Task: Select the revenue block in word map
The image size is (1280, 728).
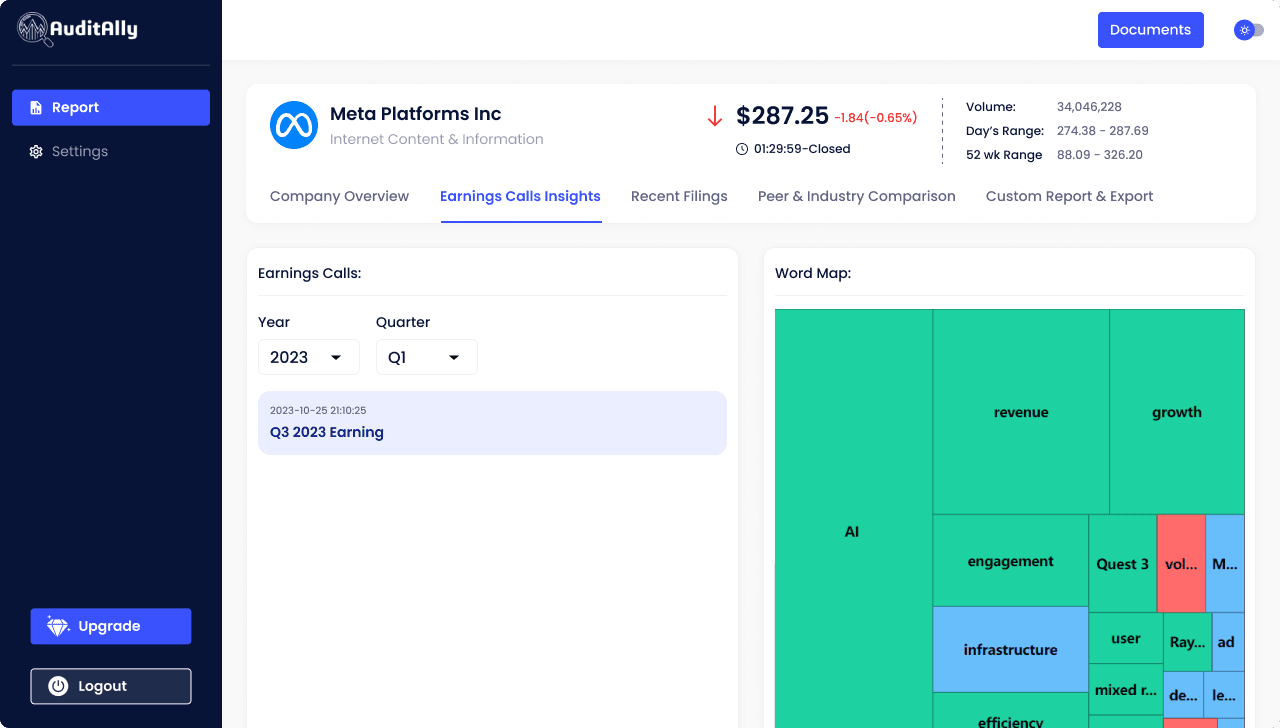Action: click(x=1021, y=412)
